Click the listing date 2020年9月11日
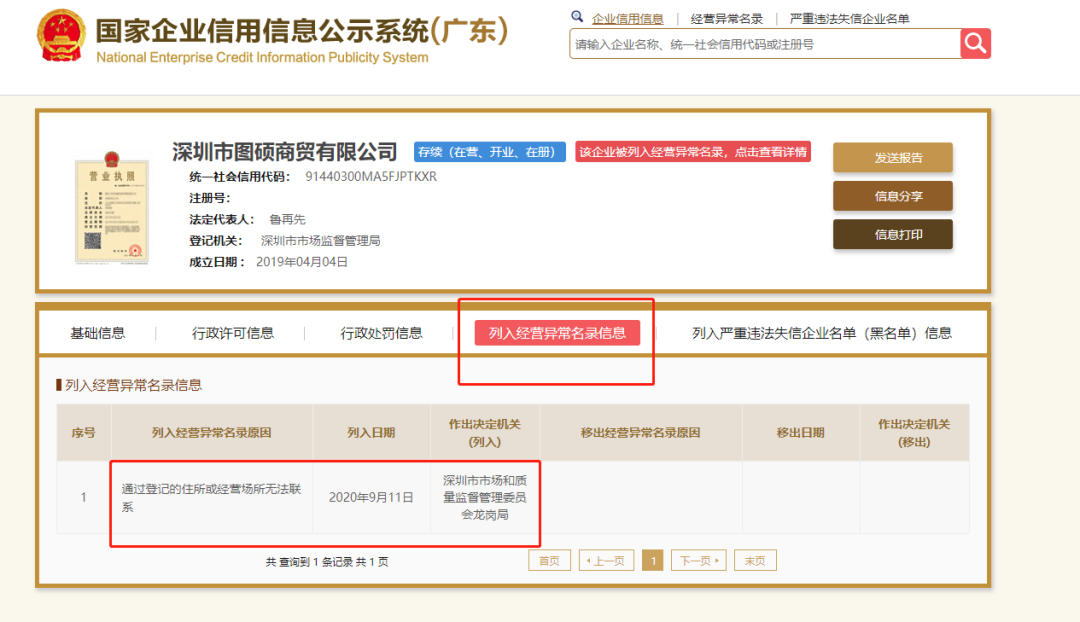 pyautogui.click(x=371, y=497)
